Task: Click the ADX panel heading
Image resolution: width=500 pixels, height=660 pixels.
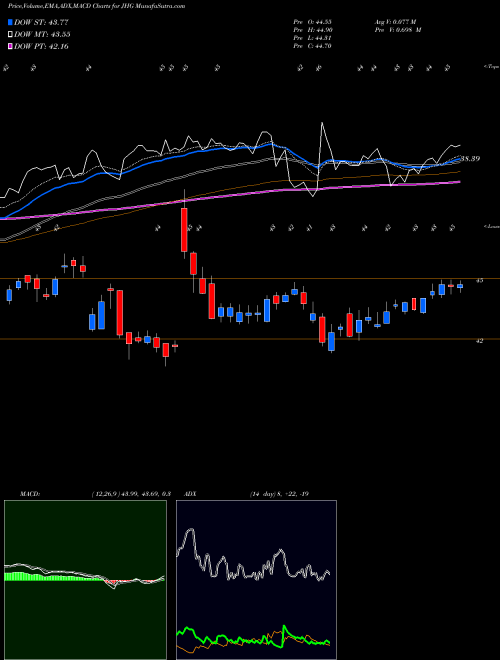Action: (191, 494)
